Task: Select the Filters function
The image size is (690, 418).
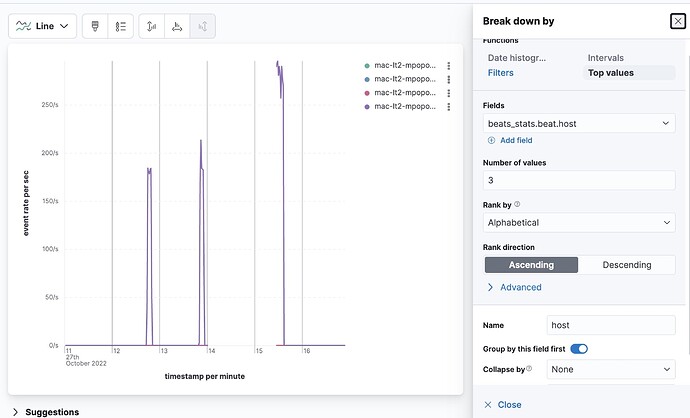Action: [x=500, y=73]
